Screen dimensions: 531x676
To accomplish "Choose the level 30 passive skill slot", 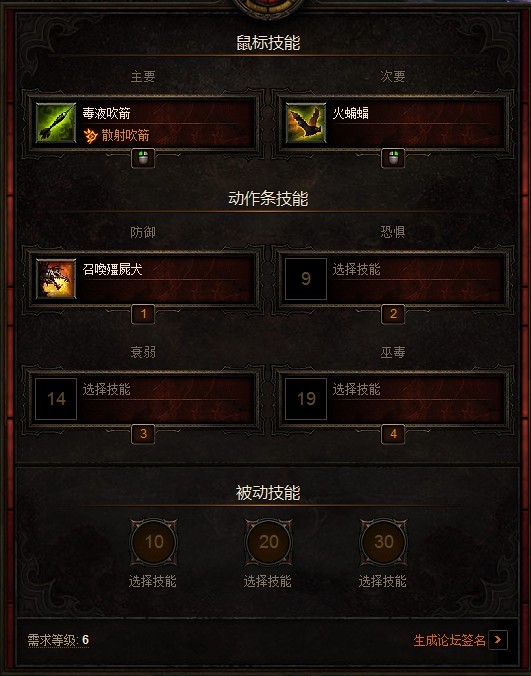I will click(x=384, y=542).
